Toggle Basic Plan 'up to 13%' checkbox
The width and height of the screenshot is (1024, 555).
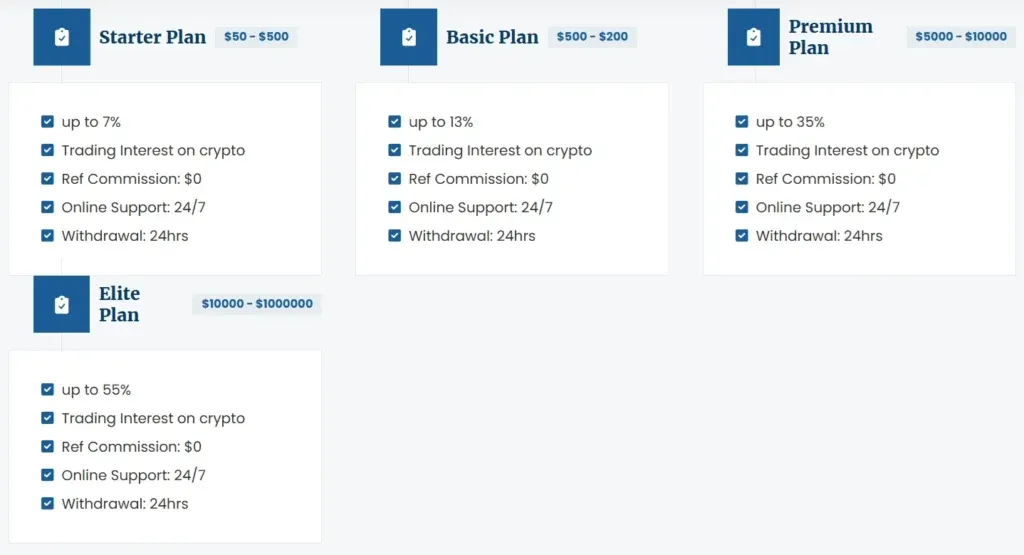point(395,122)
